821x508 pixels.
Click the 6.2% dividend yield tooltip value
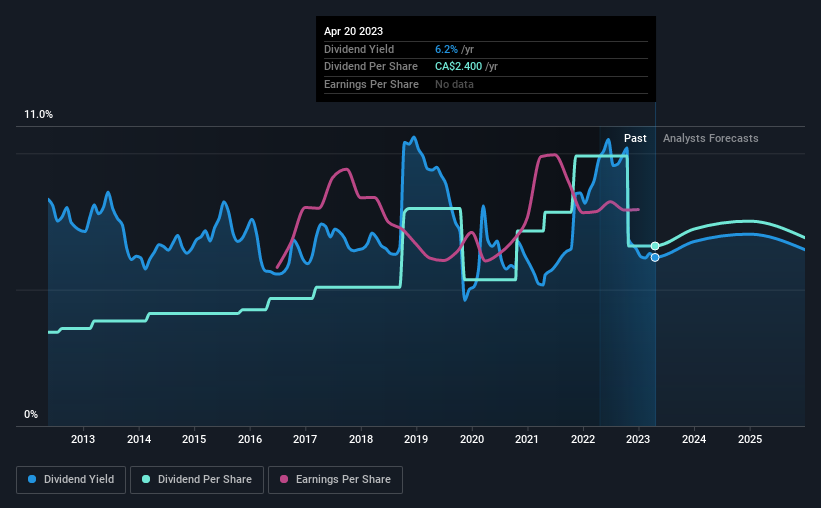446,49
